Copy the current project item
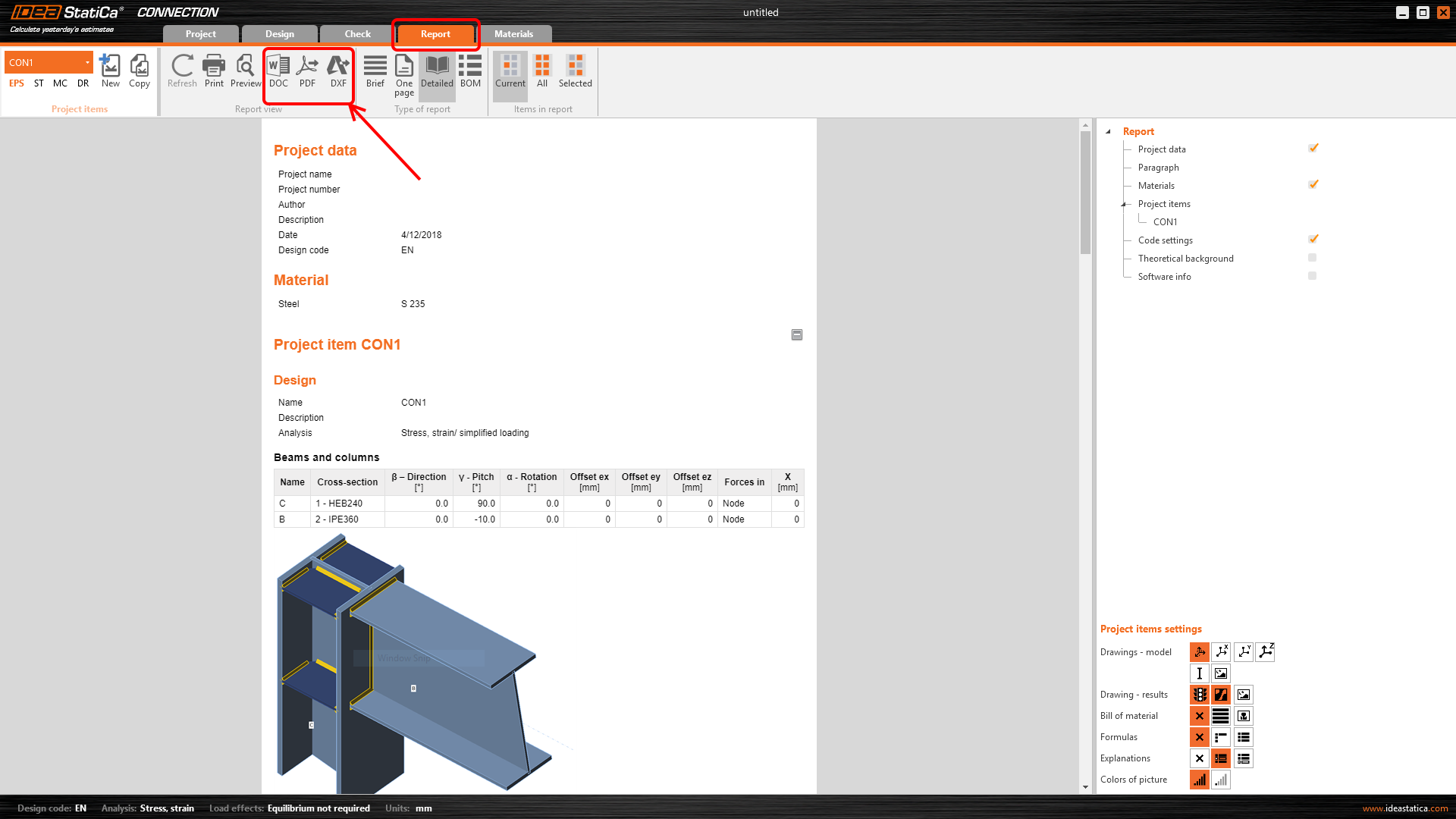This screenshot has width=1456, height=819. tap(140, 71)
